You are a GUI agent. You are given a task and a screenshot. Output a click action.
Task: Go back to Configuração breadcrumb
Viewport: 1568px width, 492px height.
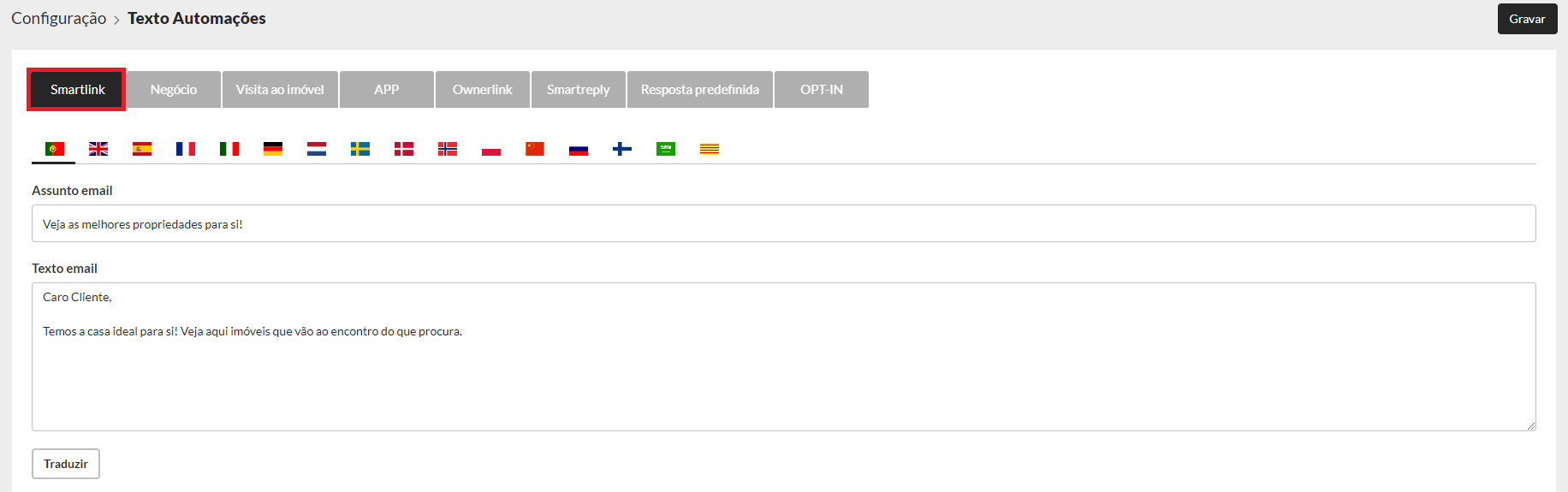(x=58, y=18)
